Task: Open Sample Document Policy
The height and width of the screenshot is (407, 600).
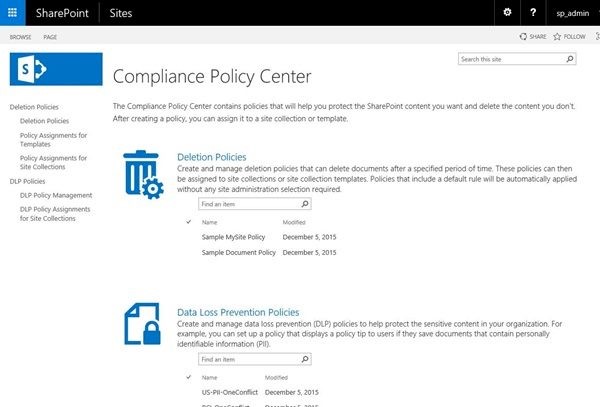Action: tap(238, 252)
